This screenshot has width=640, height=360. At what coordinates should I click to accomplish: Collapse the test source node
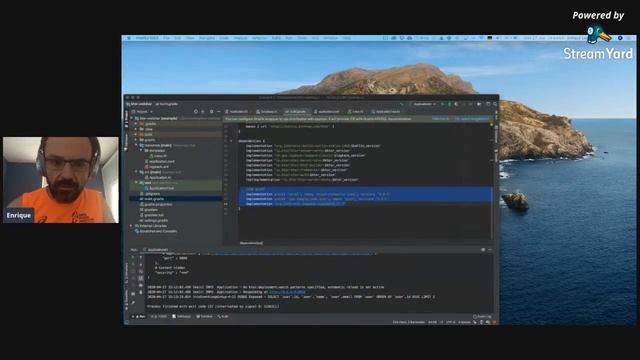pos(136,183)
